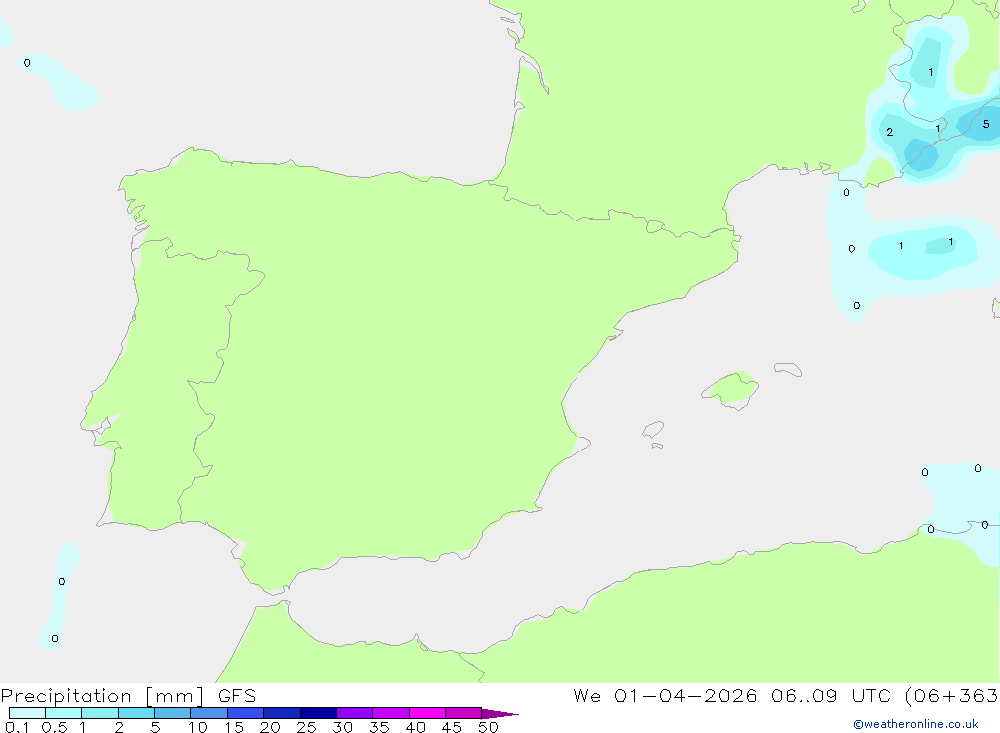Click the '5' rainfall value on the map
Image resolution: width=1000 pixels, height=733 pixels.
pyautogui.click(x=986, y=124)
